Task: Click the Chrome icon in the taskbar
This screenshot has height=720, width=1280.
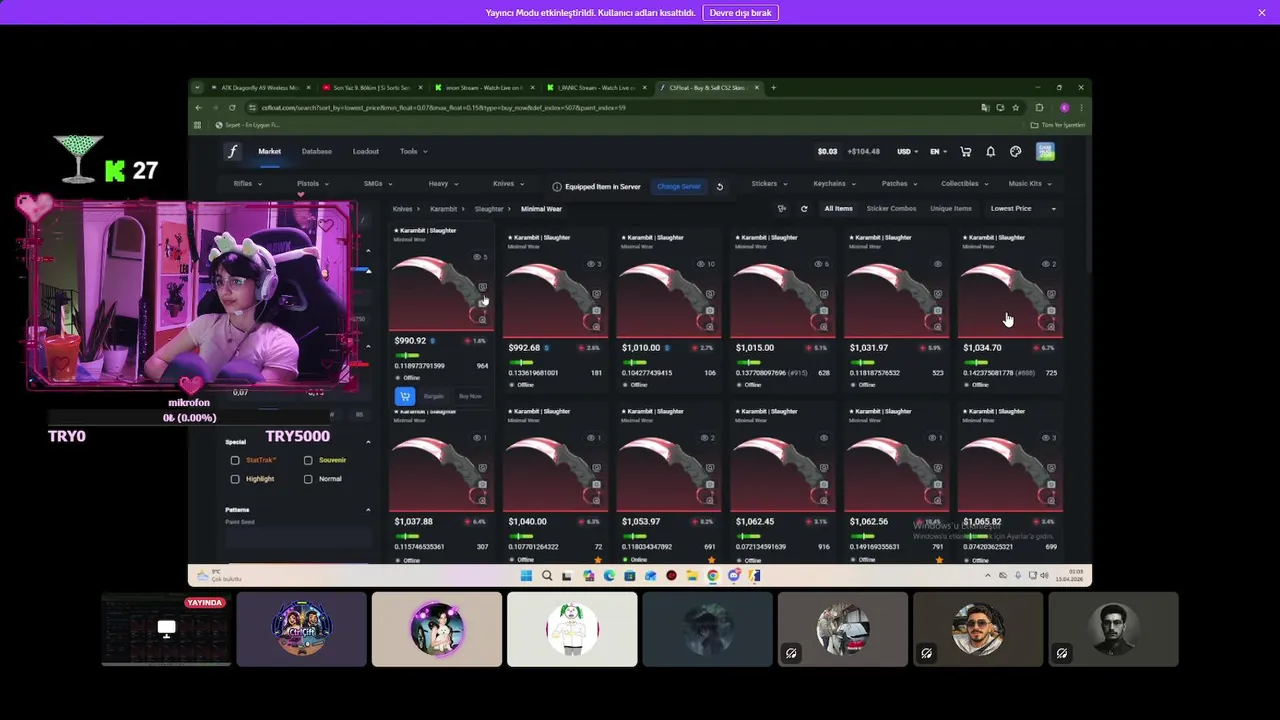Action: [x=713, y=576]
